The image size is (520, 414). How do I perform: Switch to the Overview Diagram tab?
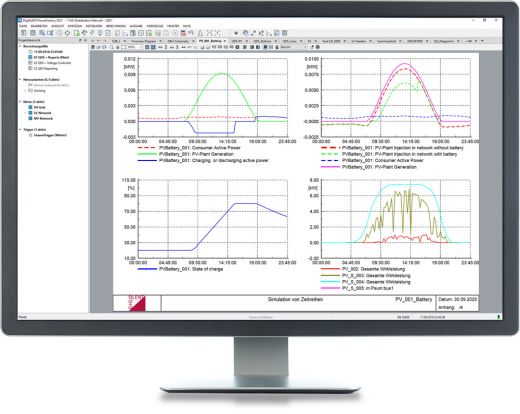click(144, 41)
